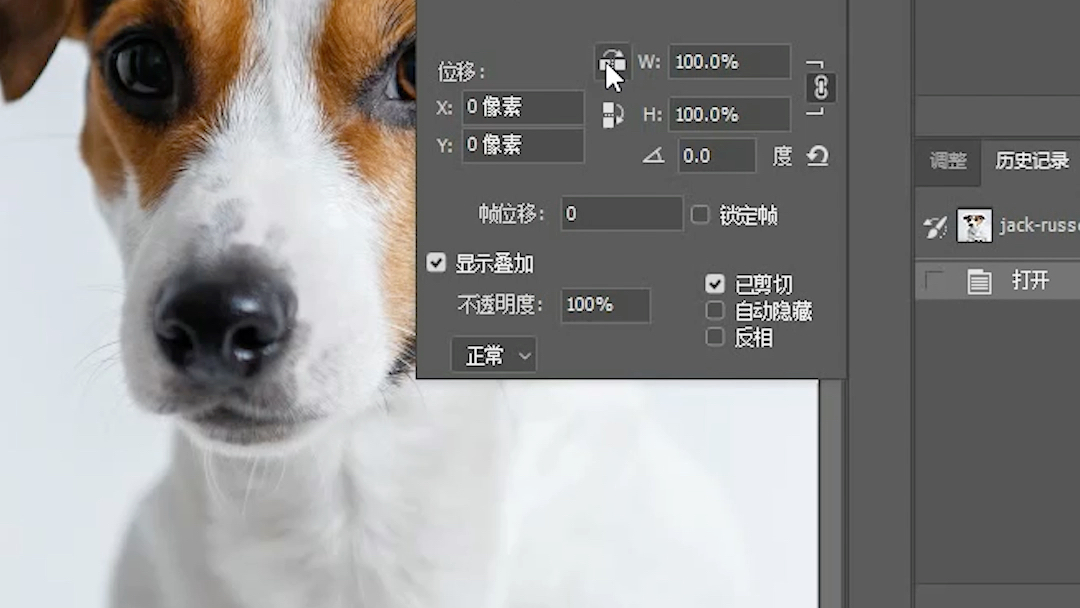This screenshot has height=608, width=1080.
Task: Disable the 已剪切 checkbox
Action: (x=715, y=283)
